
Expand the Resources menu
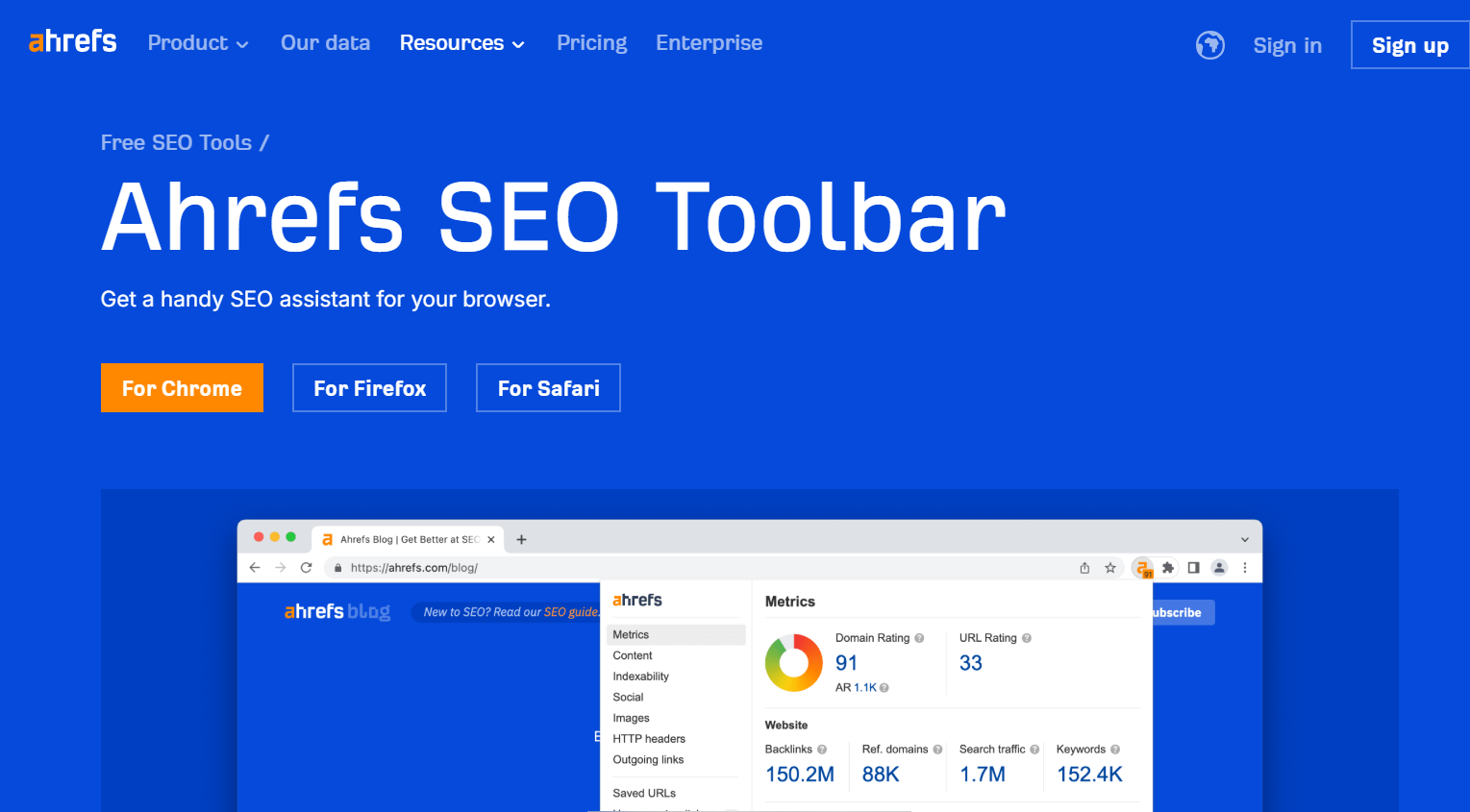(x=462, y=43)
